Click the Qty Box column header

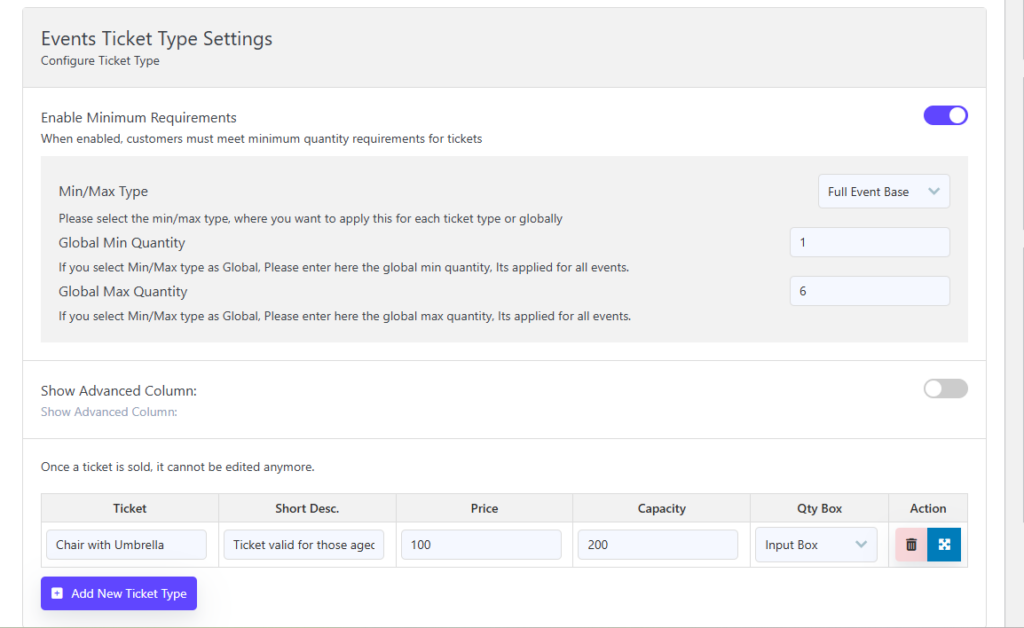820,509
